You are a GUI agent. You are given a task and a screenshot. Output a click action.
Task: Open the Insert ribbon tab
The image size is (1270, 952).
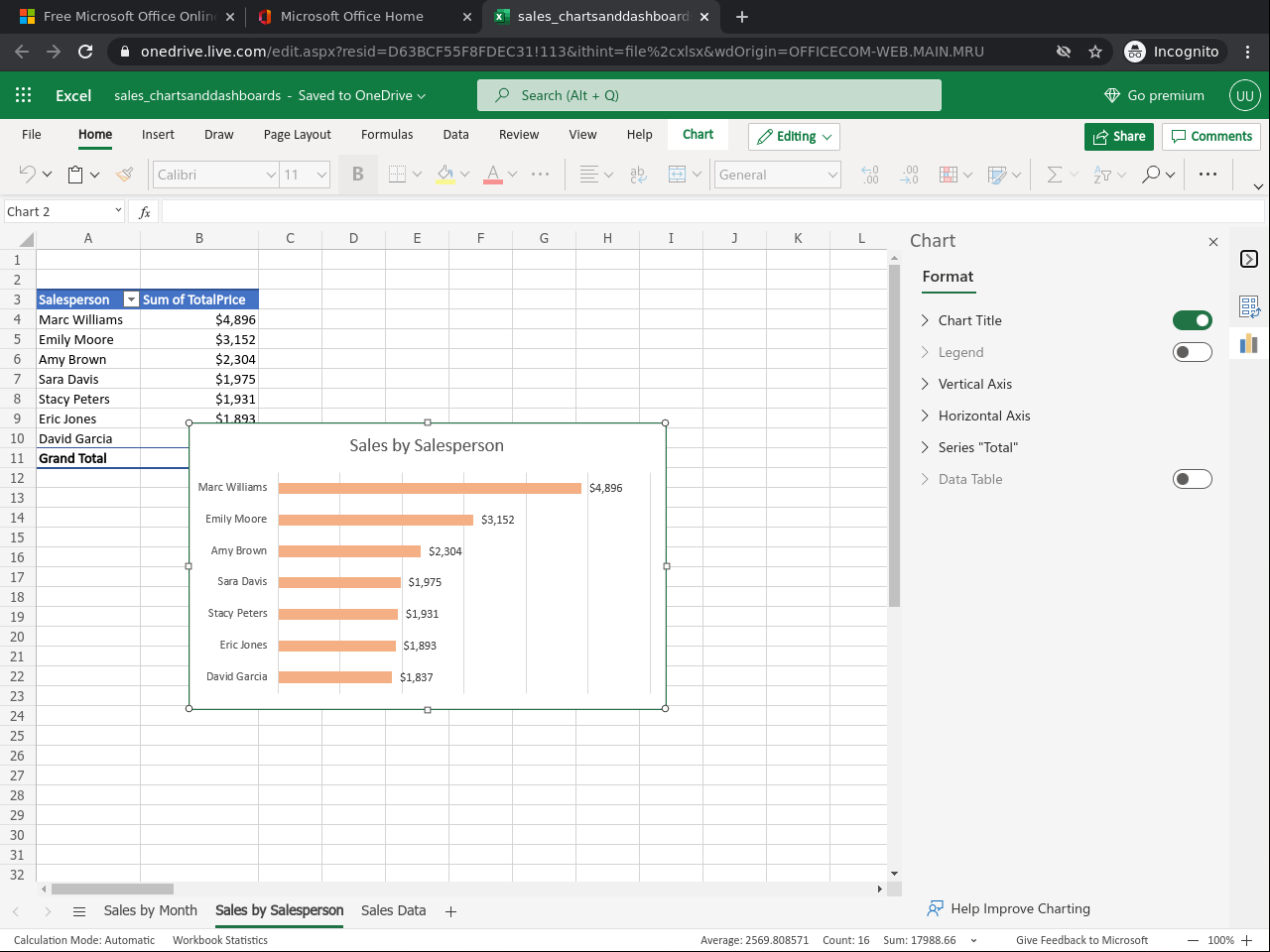(158, 135)
